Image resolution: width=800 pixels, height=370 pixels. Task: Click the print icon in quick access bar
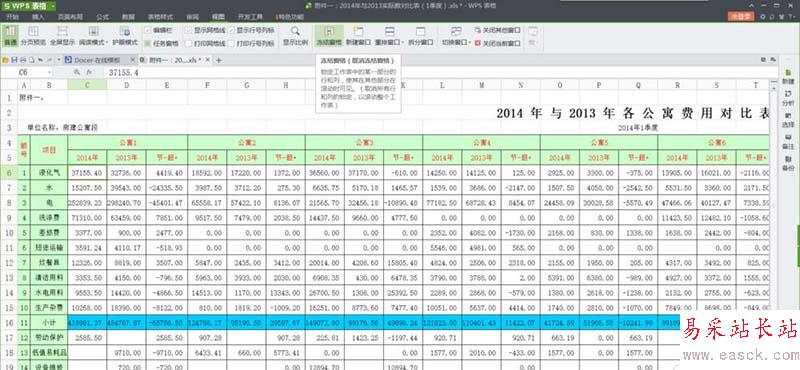tap(22, 60)
